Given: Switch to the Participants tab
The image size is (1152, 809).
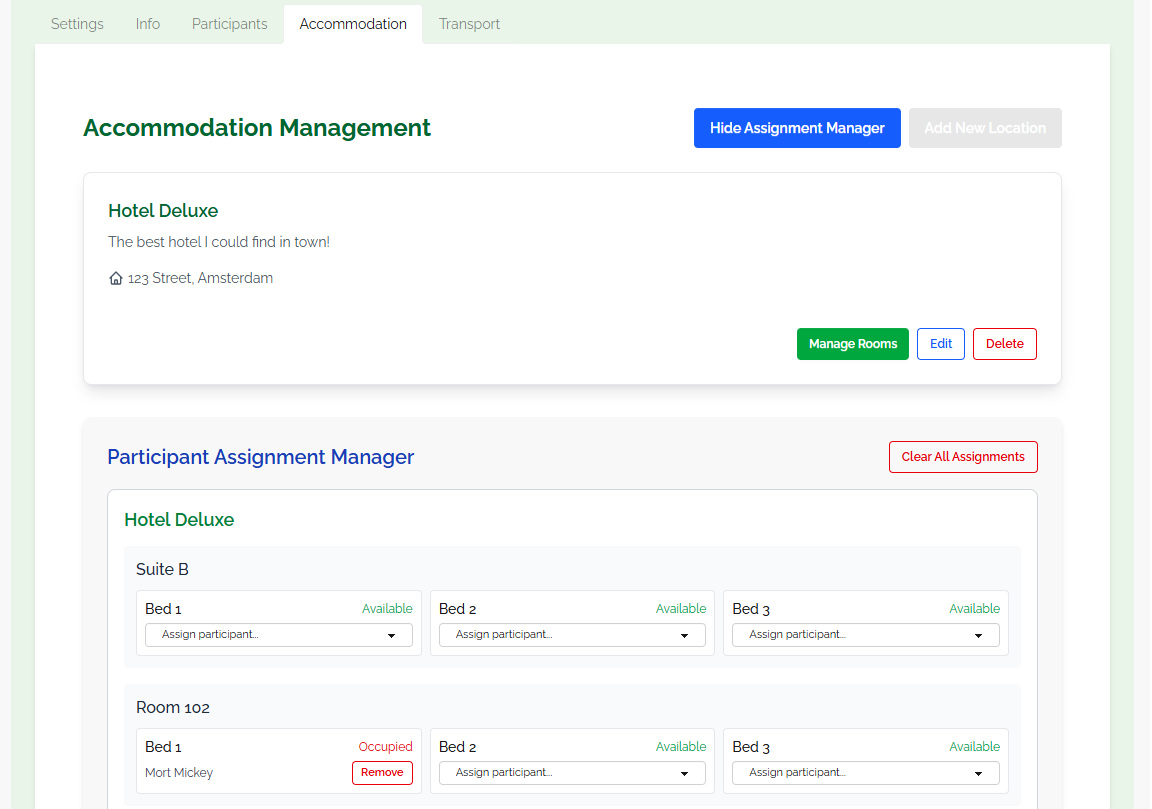Looking at the screenshot, I should click(229, 23).
